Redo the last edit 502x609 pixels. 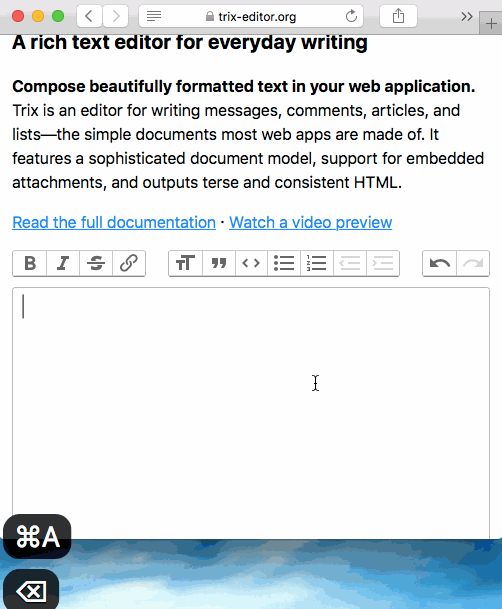coord(473,263)
